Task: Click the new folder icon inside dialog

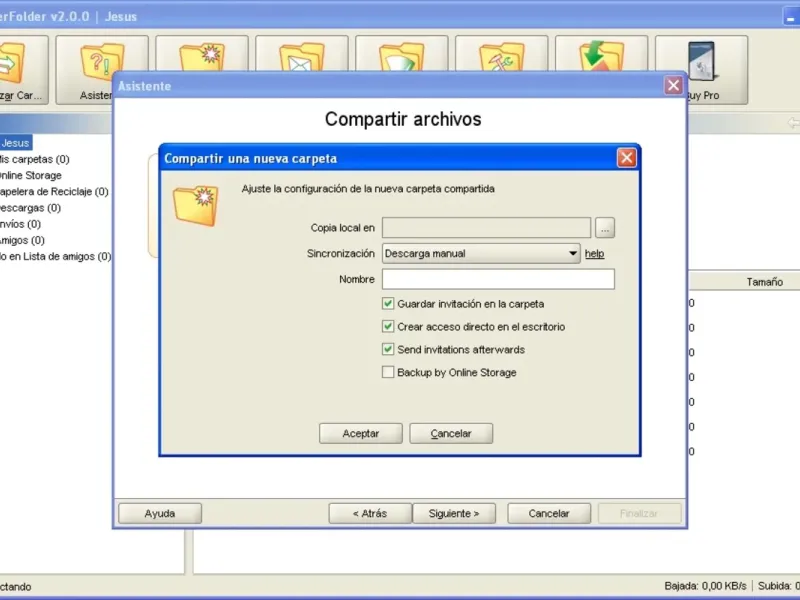Action: click(196, 205)
